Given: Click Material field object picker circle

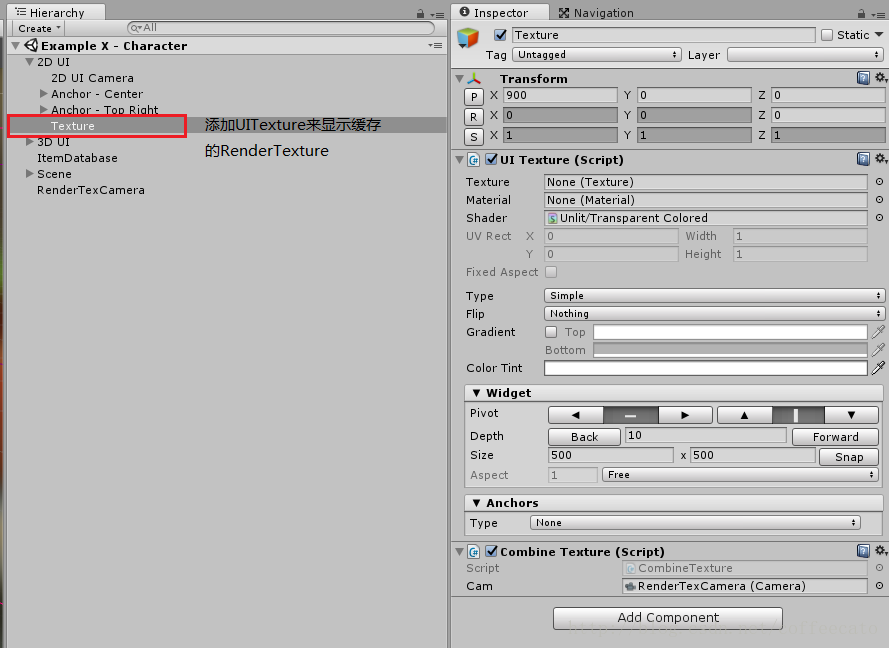Looking at the screenshot, I should click(879, 200).
